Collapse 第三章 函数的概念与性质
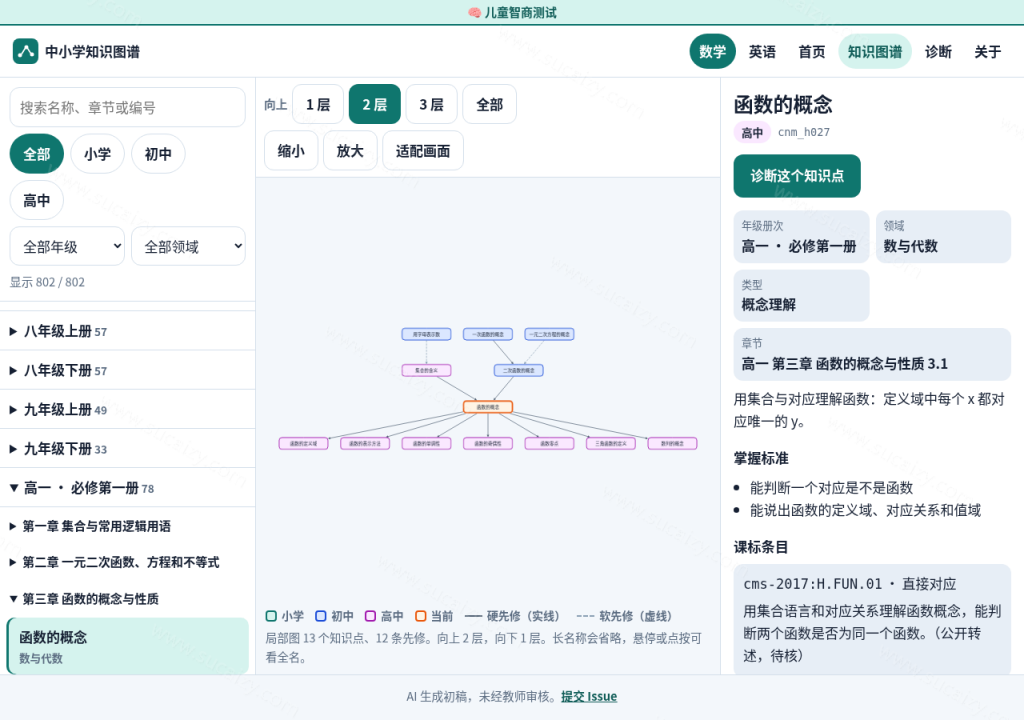 click(x=127, y=599)
